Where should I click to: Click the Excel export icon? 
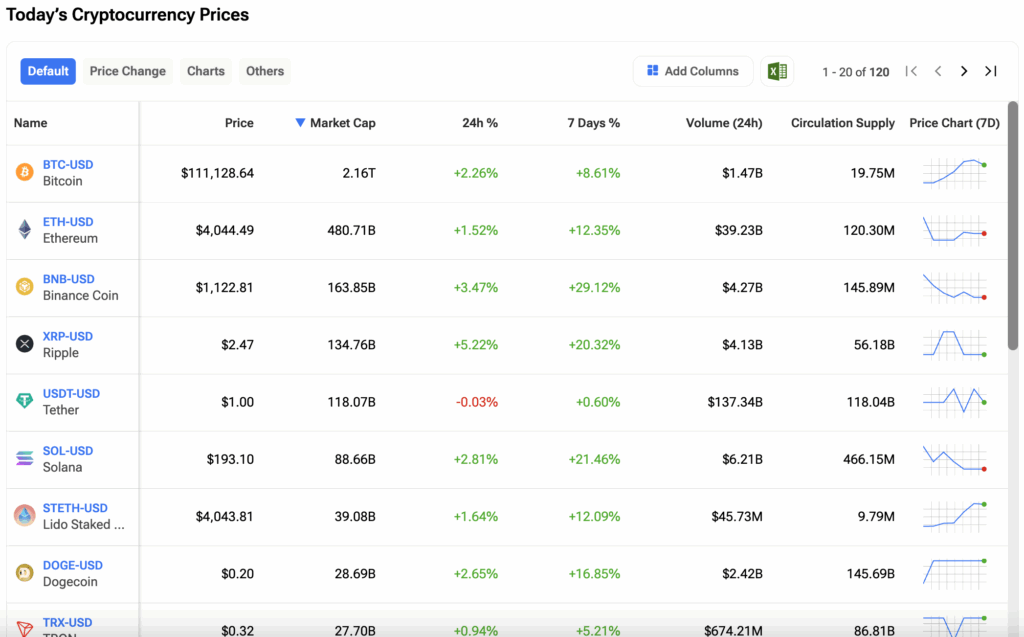point(776,71)
